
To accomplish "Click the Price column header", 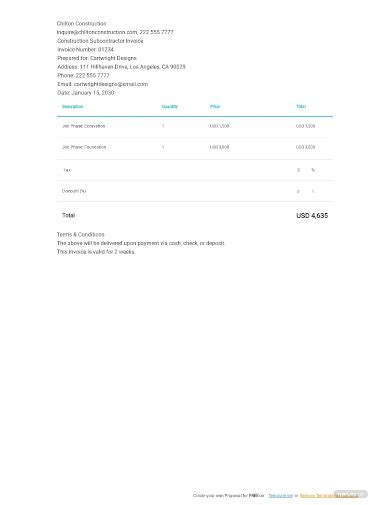I will click(x=215, y=107).
